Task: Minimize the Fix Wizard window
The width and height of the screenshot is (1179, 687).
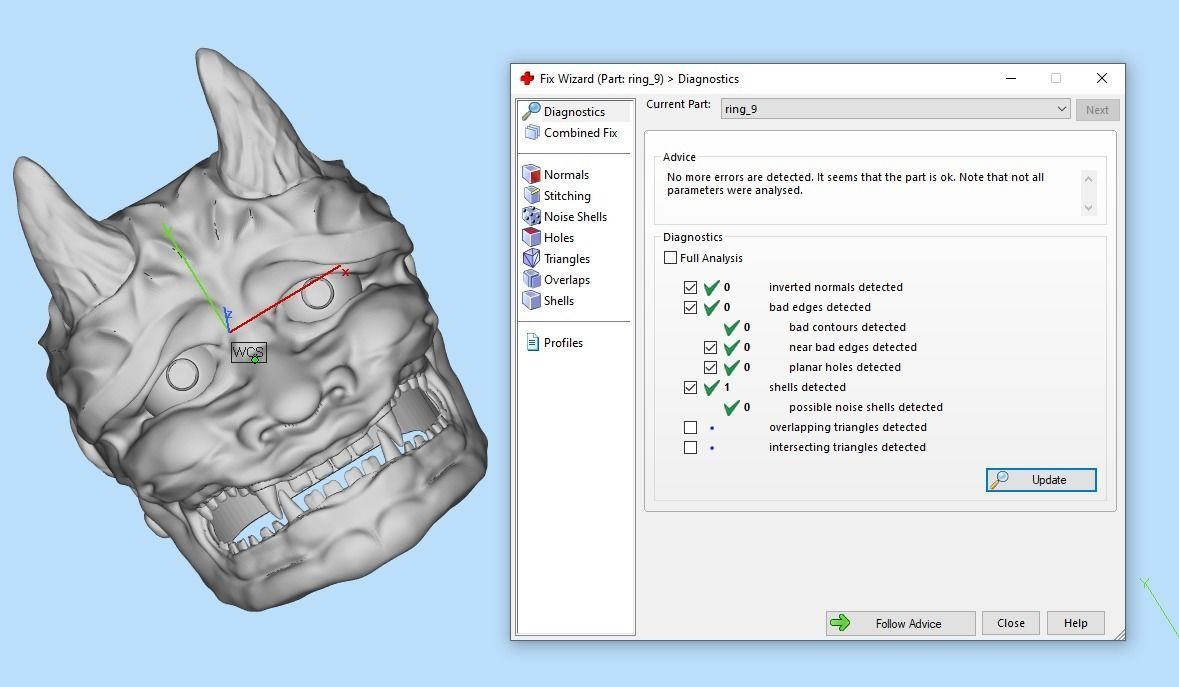Action: coord(1011,78)
